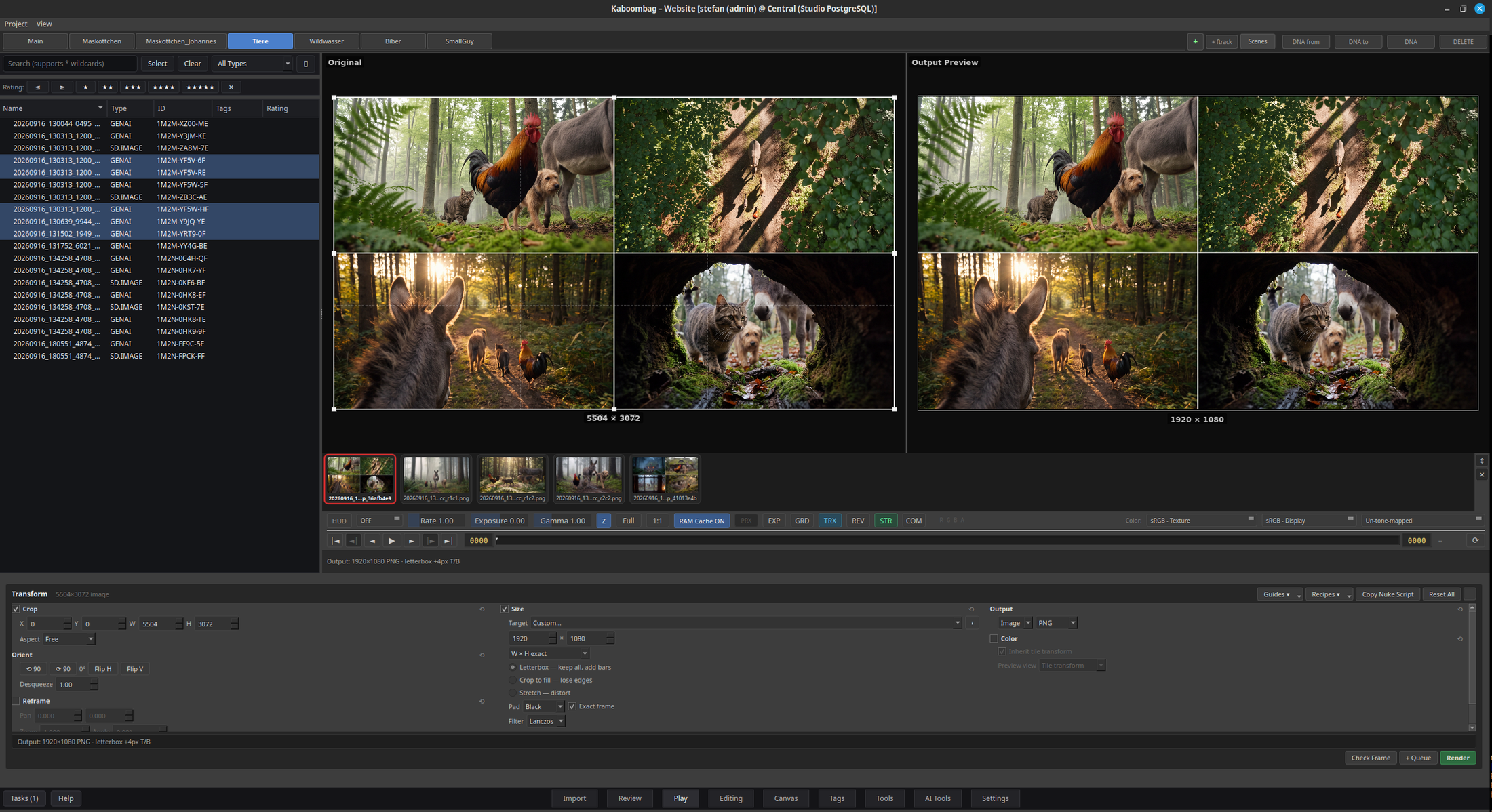Reset the Size section values
The height and width of the screenshot is (812, 1492).
(x=971, y=609)
